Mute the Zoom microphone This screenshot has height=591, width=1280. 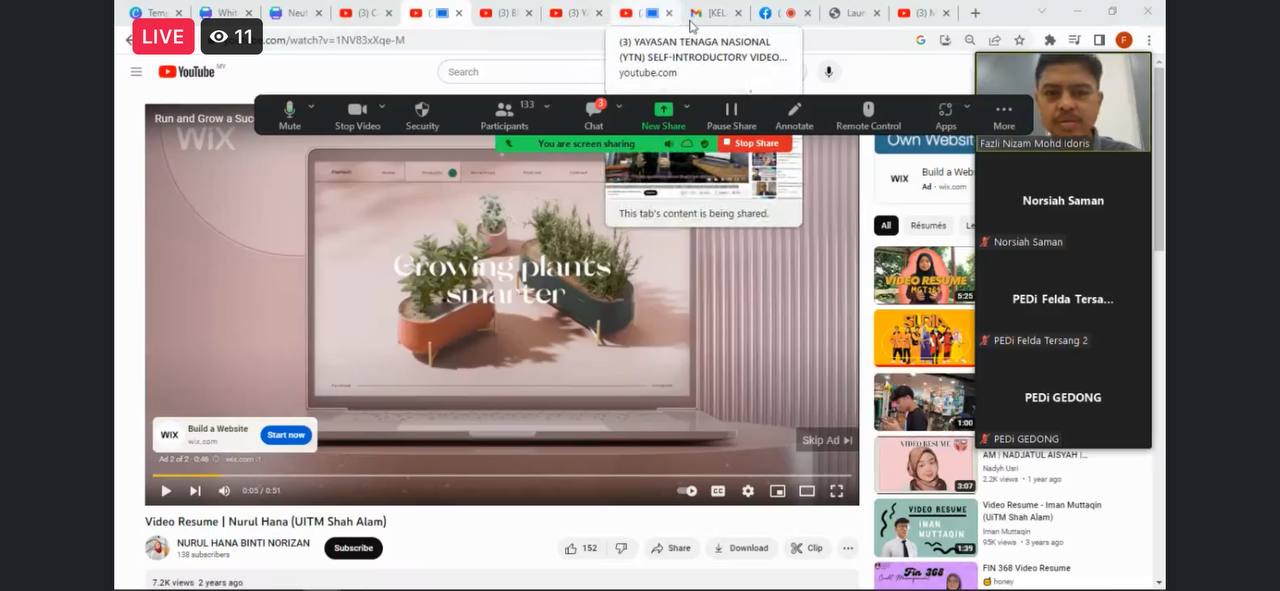click(289, 110)
